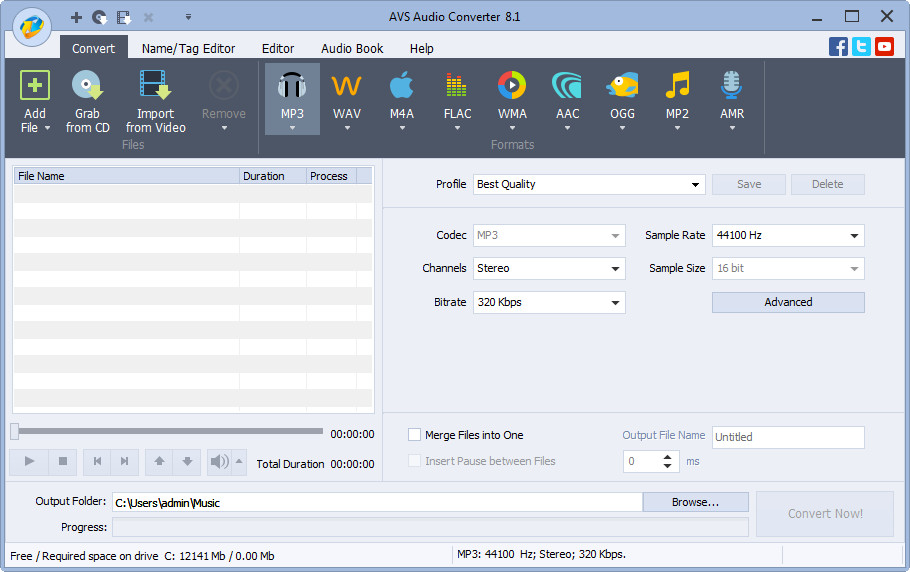The width and height of the screenshot is (910, 572).
Task: Select the FLAC output format
Action: click(457, 99)
